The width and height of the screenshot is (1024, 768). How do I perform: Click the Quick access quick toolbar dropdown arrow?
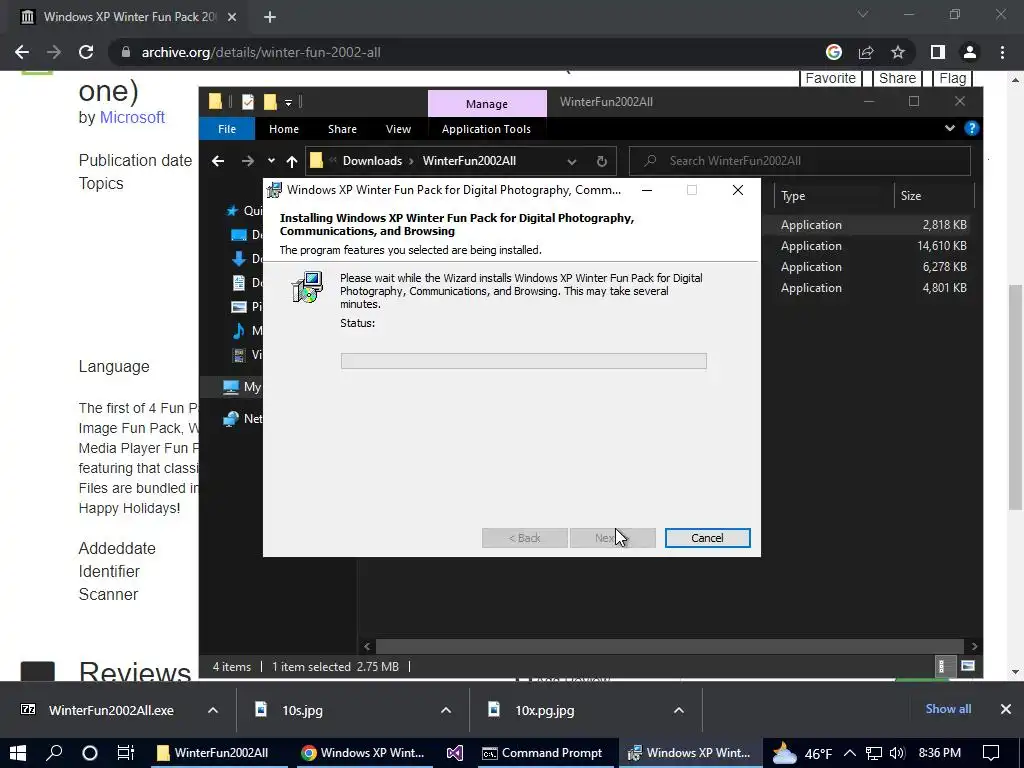pyautogui.click(x=288, y=103)
